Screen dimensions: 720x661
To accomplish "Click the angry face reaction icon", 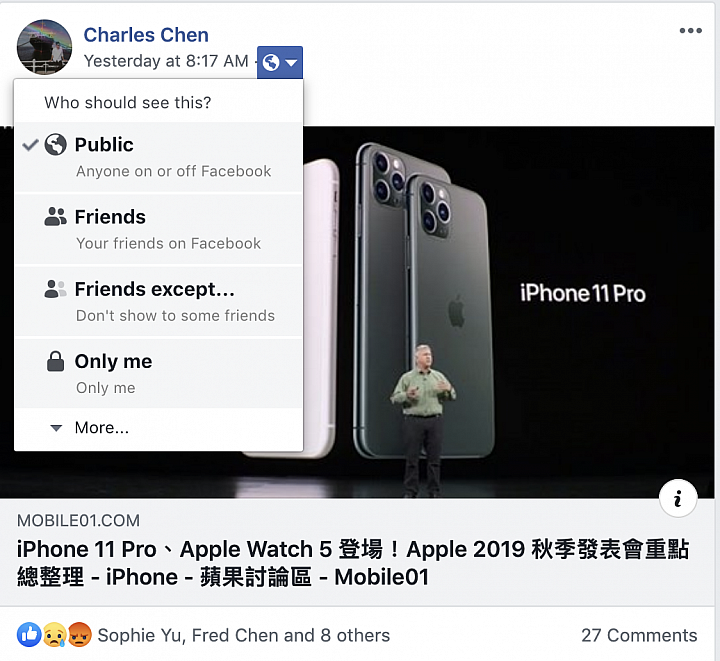I will [x=79, y=635].
